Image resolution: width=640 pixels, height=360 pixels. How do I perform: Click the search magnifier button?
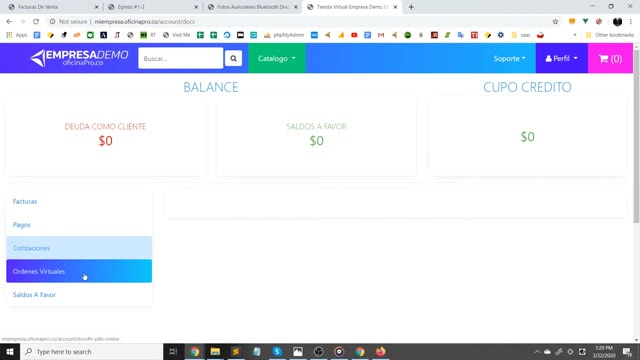(233, 58)
